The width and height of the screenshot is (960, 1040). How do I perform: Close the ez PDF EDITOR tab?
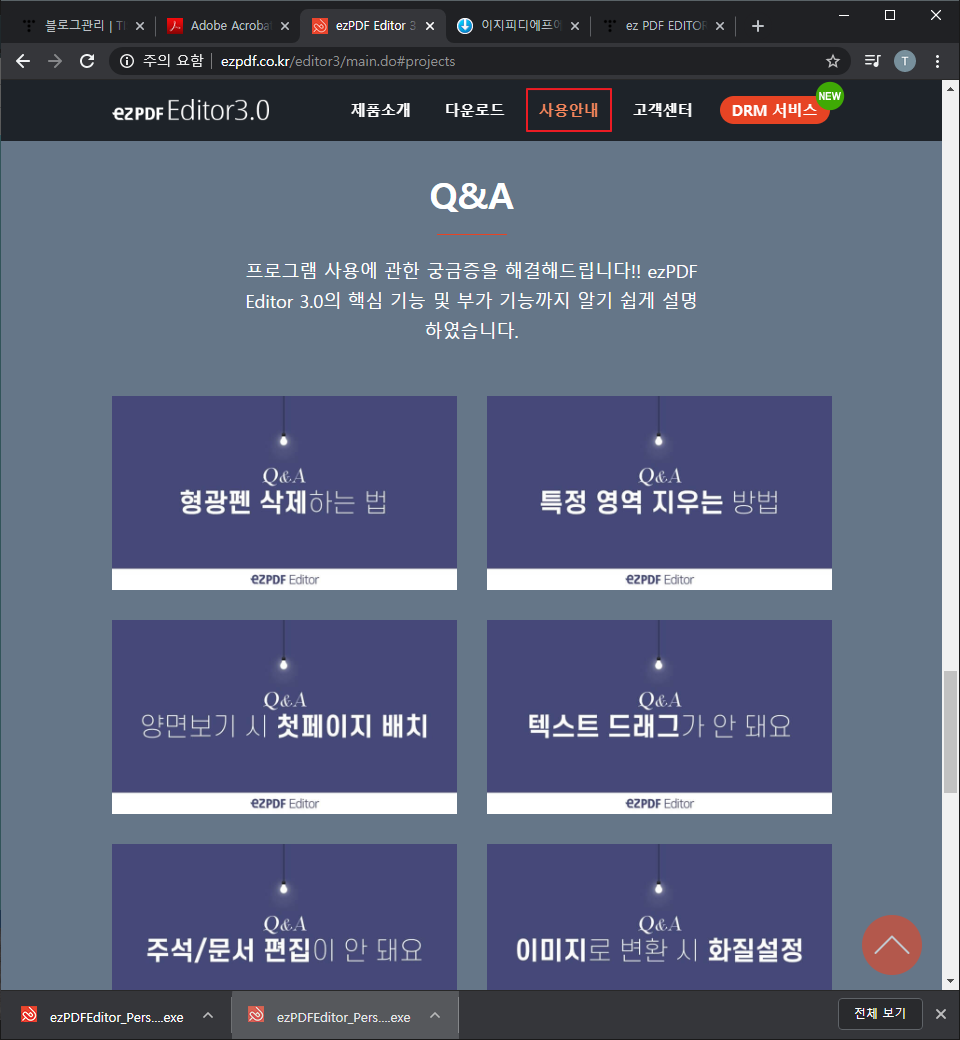(x=720, y=26)
